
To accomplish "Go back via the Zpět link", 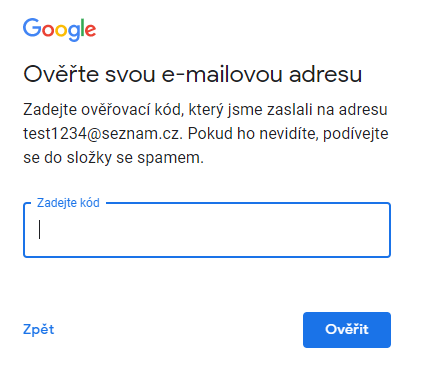I will coord(38,330).
